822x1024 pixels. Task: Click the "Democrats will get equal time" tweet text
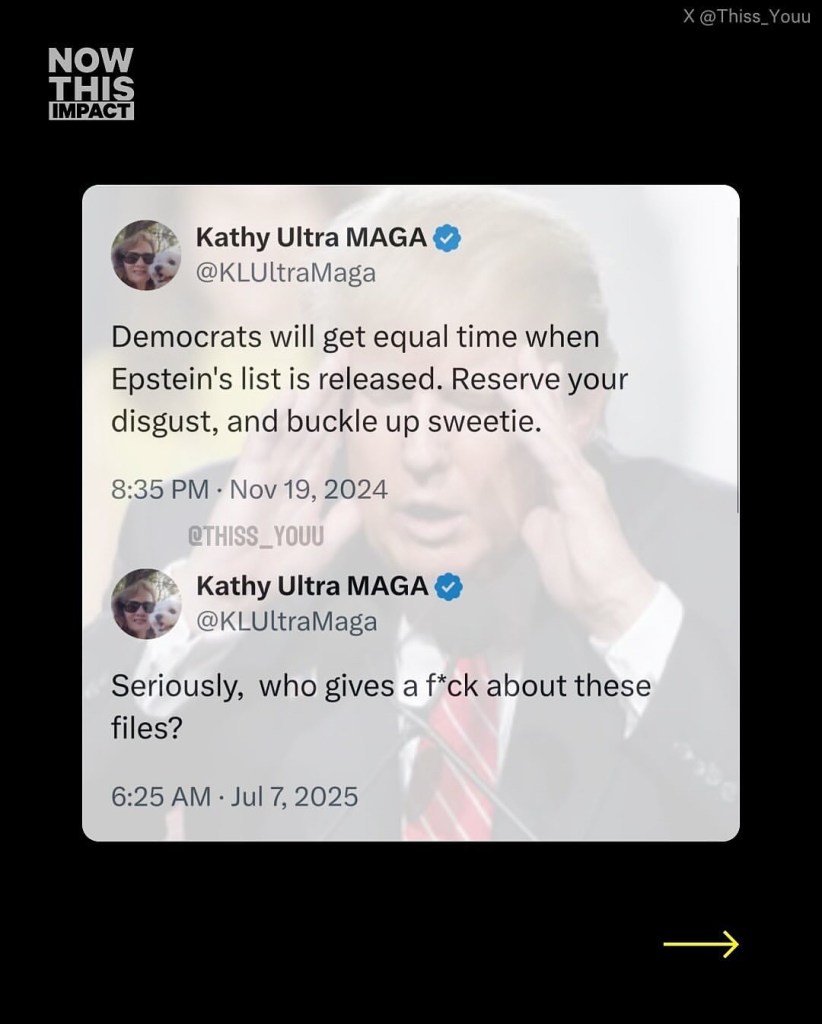click(x=369, y=379)
